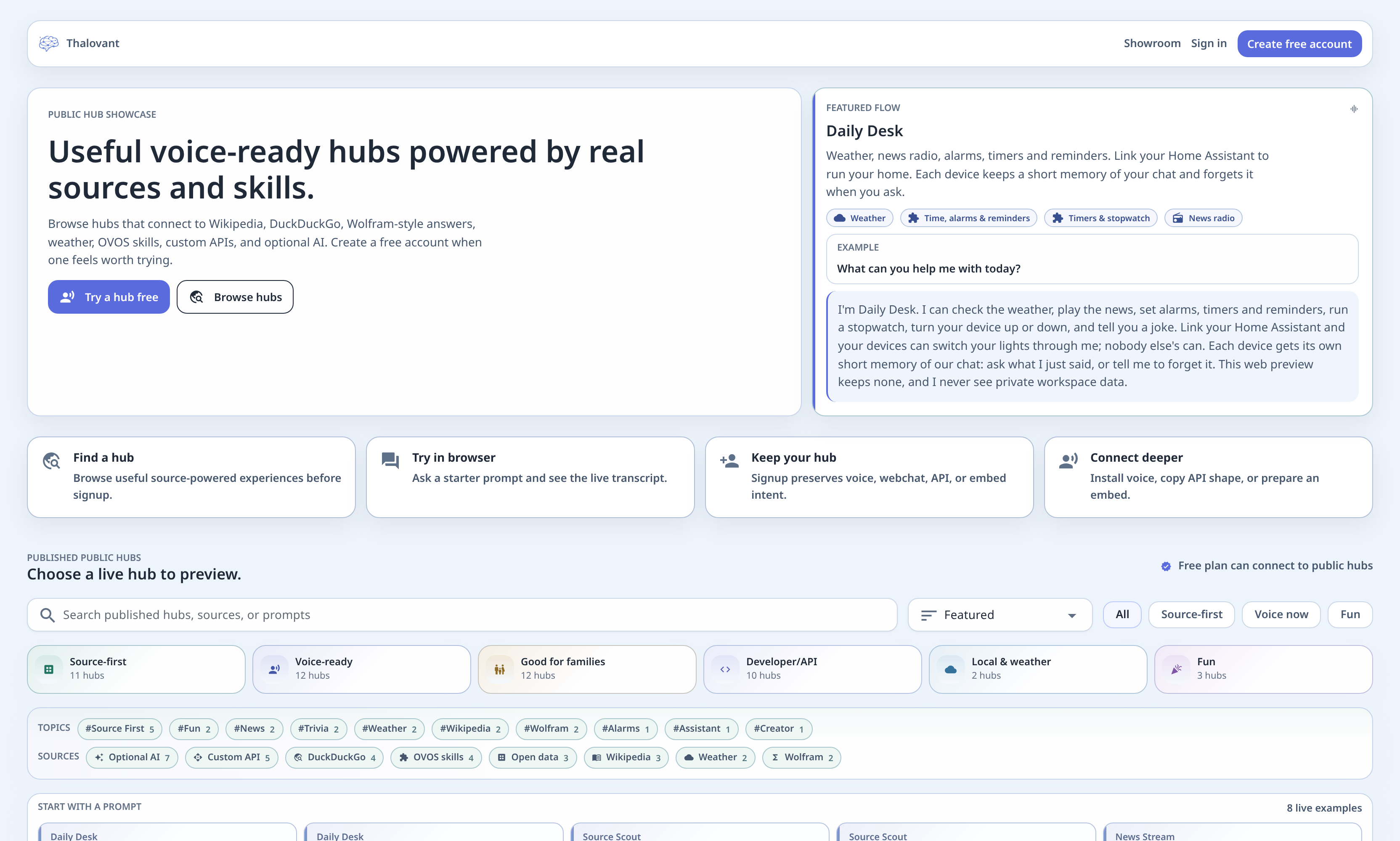Open the Developer/API 10 hubs card

(812, 669)
